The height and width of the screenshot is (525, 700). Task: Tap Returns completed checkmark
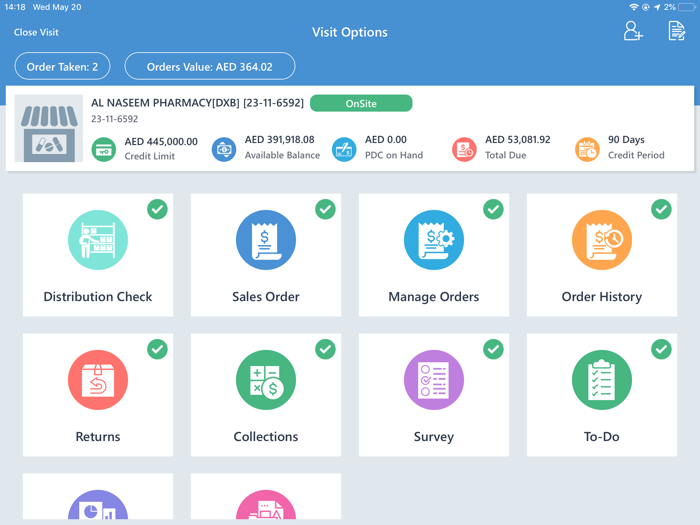pos(157,349)
